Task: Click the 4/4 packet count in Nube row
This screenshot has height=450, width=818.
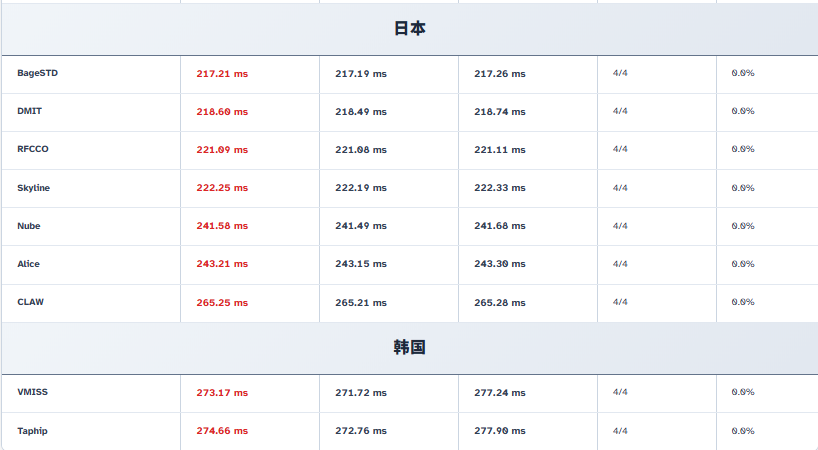Action: pyautogui.click(x=620, y=226)
